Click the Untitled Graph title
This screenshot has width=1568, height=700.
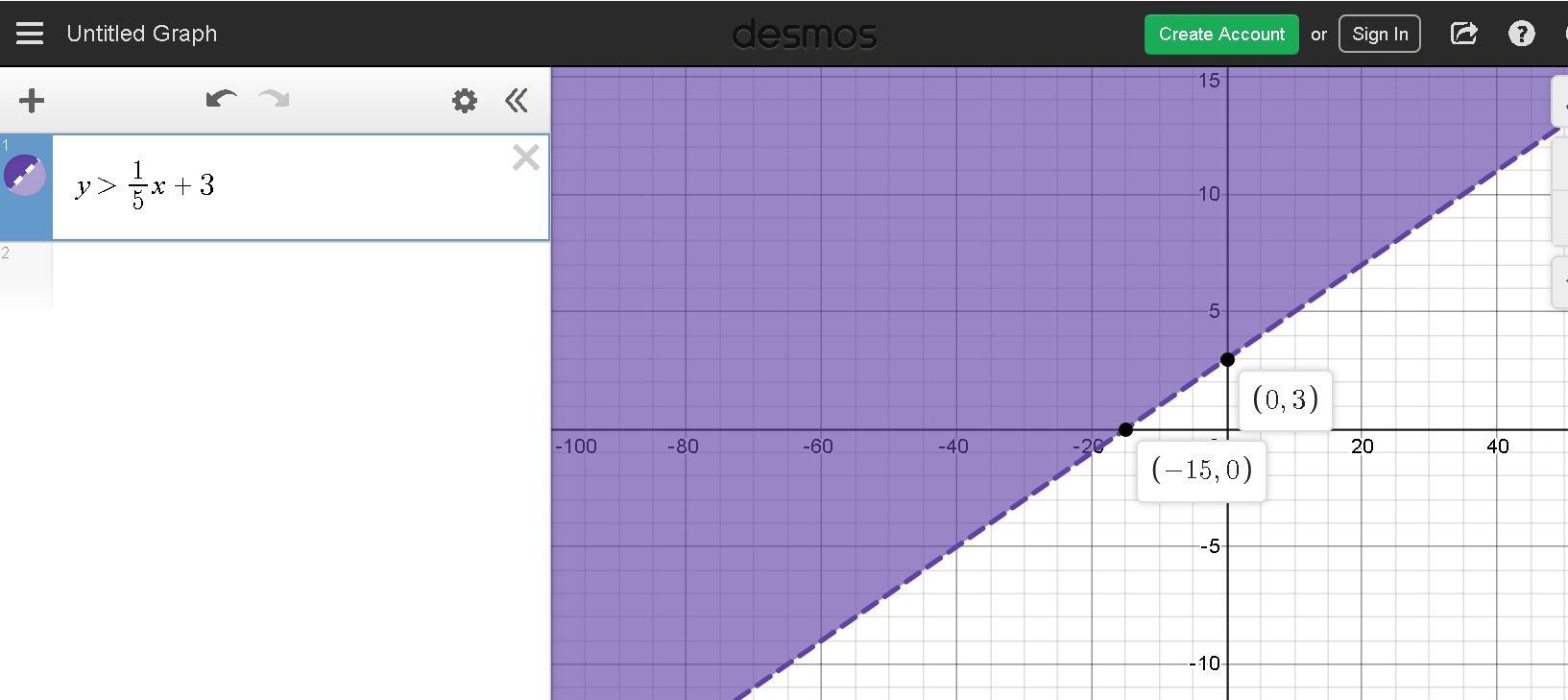142,34
